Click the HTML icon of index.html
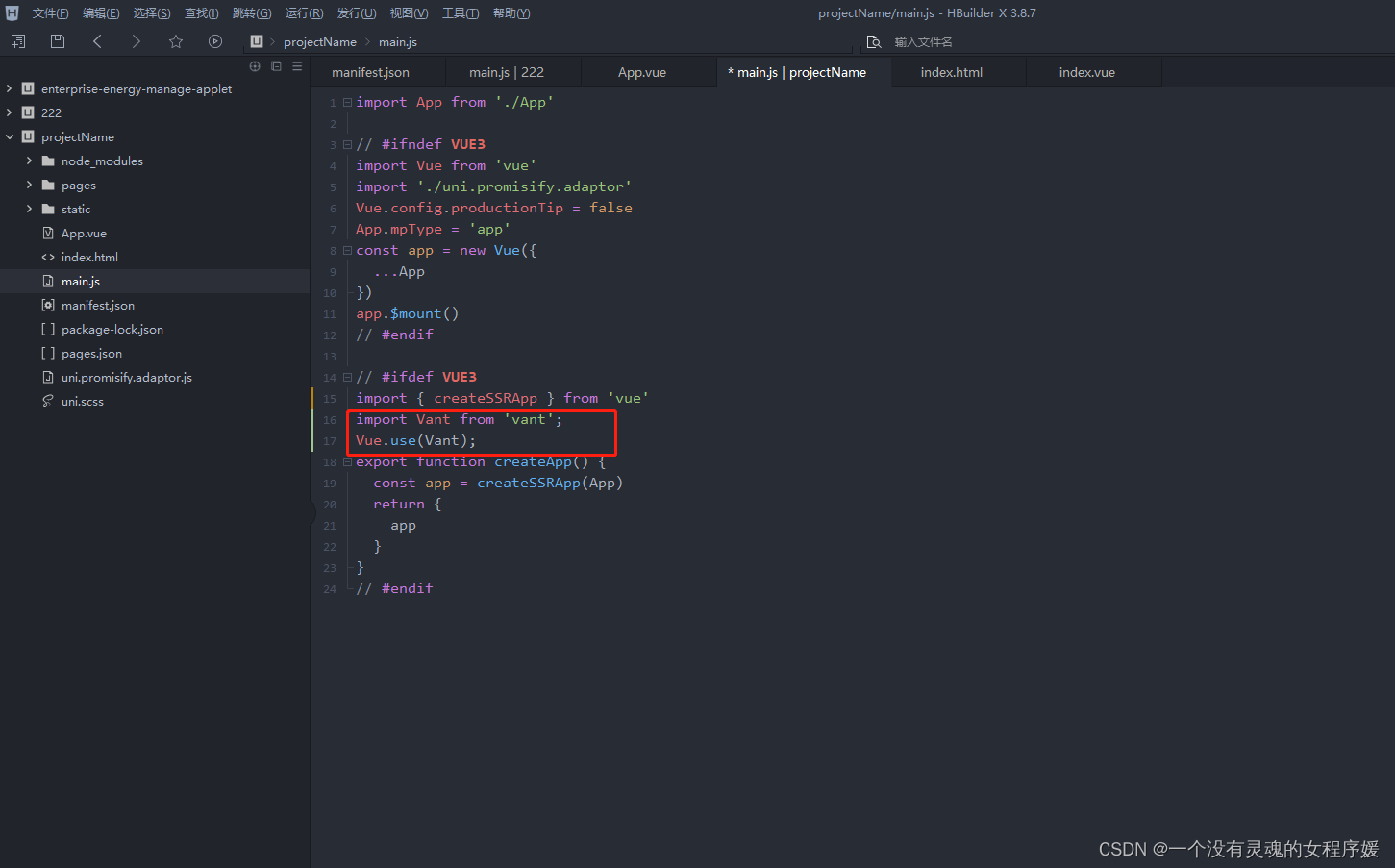 click(48, 257)
